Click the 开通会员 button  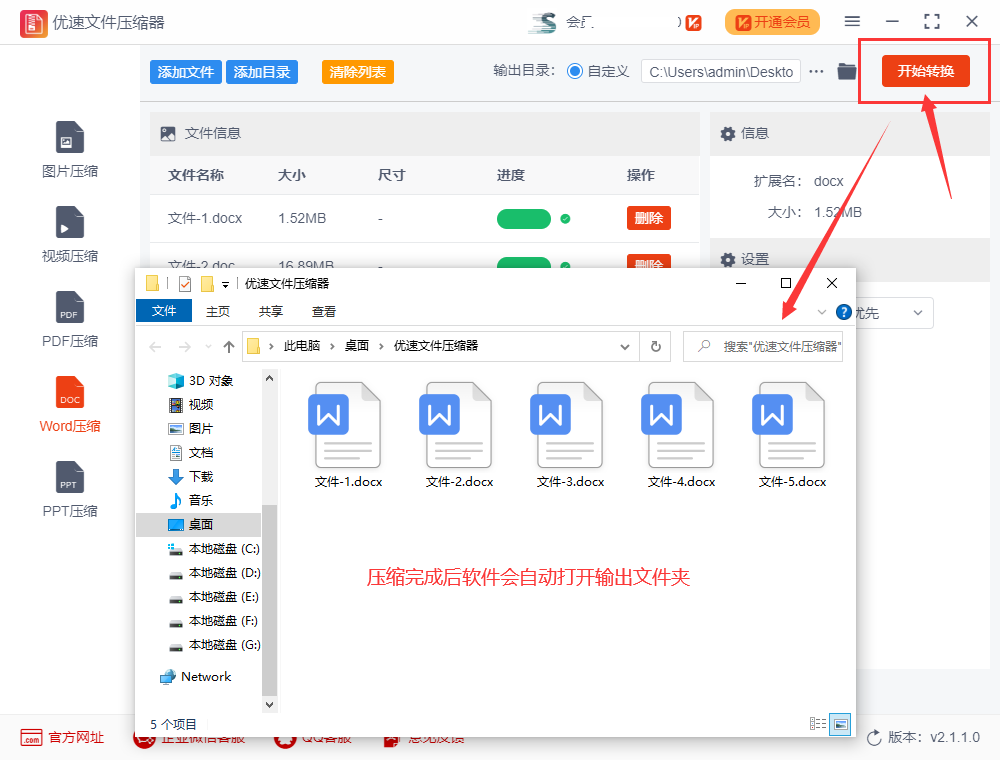pos(772,22)
